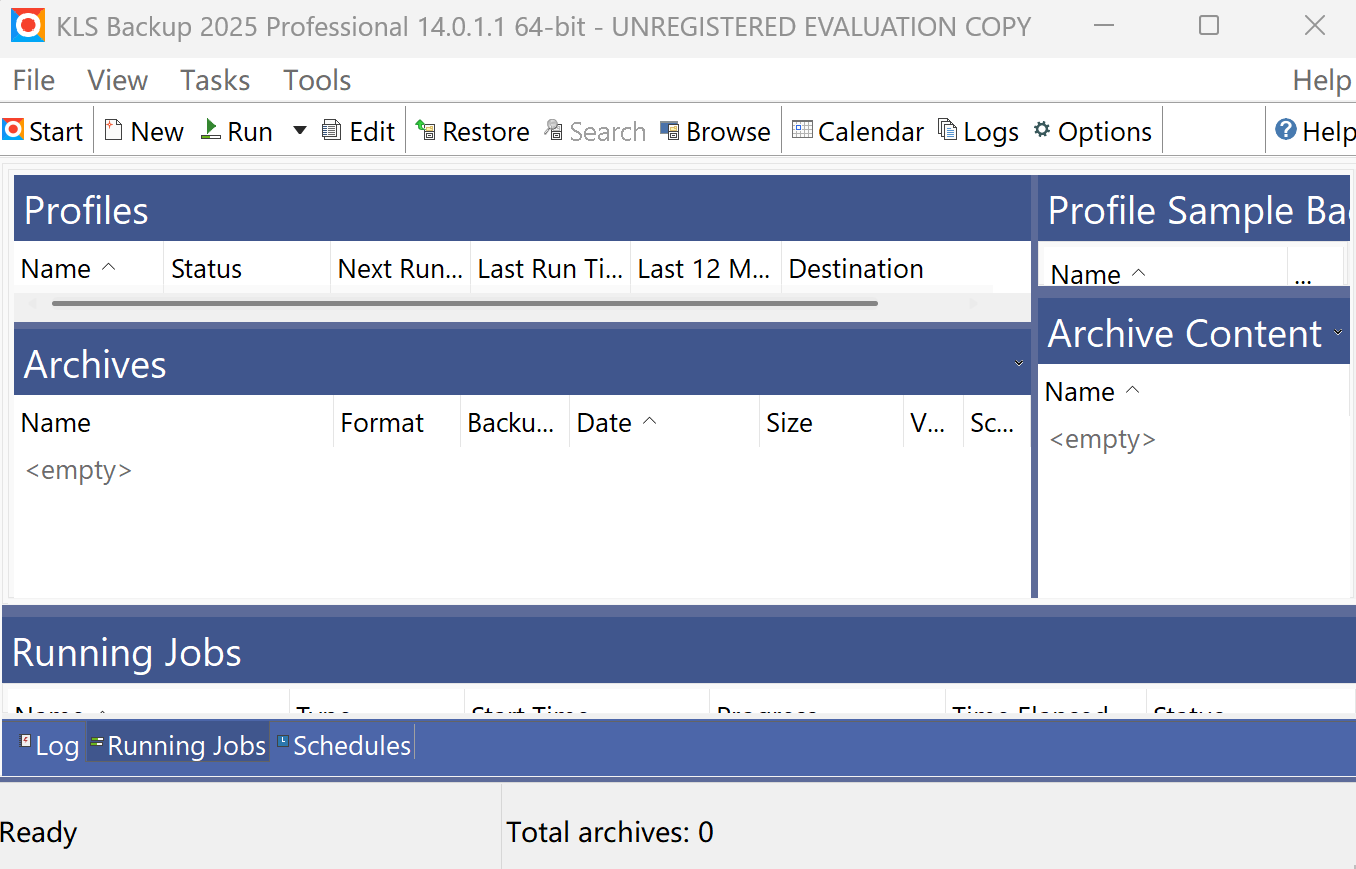This screenshot has width=1356, height=869.
Task: Open the Archive Content panel dropdown
Action: 1338,333
